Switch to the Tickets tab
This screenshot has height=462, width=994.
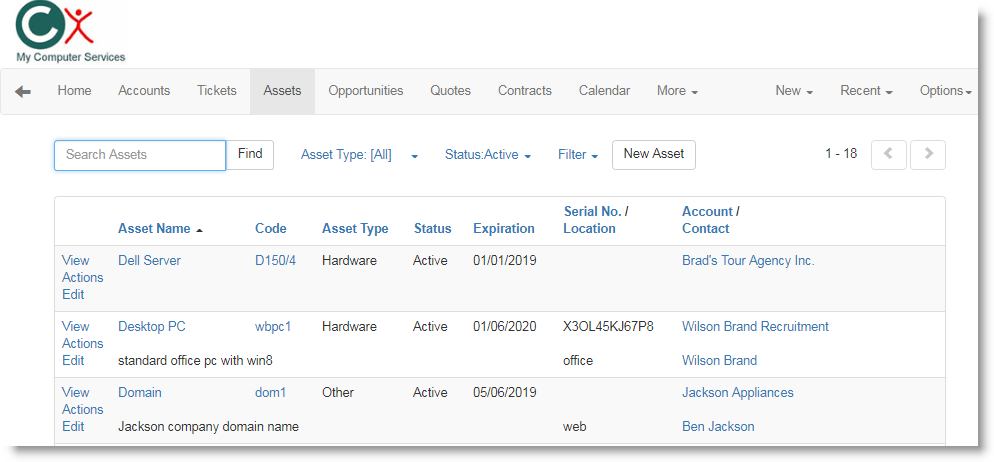(217, 91)
